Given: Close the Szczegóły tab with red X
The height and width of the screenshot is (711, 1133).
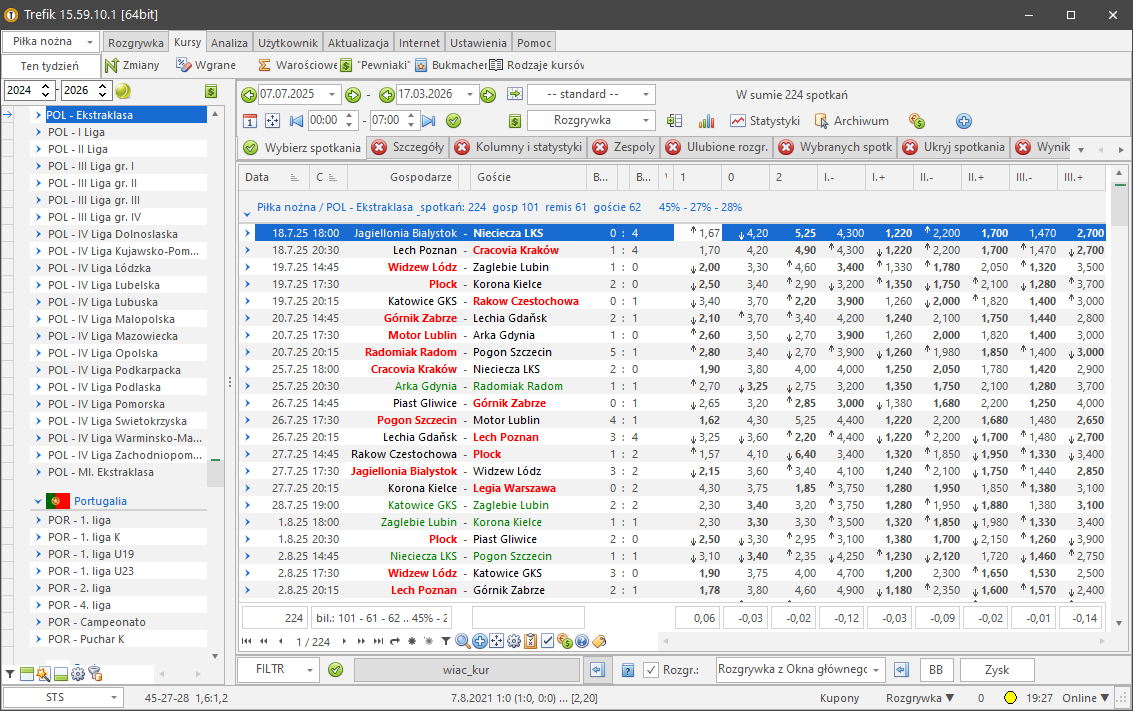Looking at the screenshot, I should [379, 148].
